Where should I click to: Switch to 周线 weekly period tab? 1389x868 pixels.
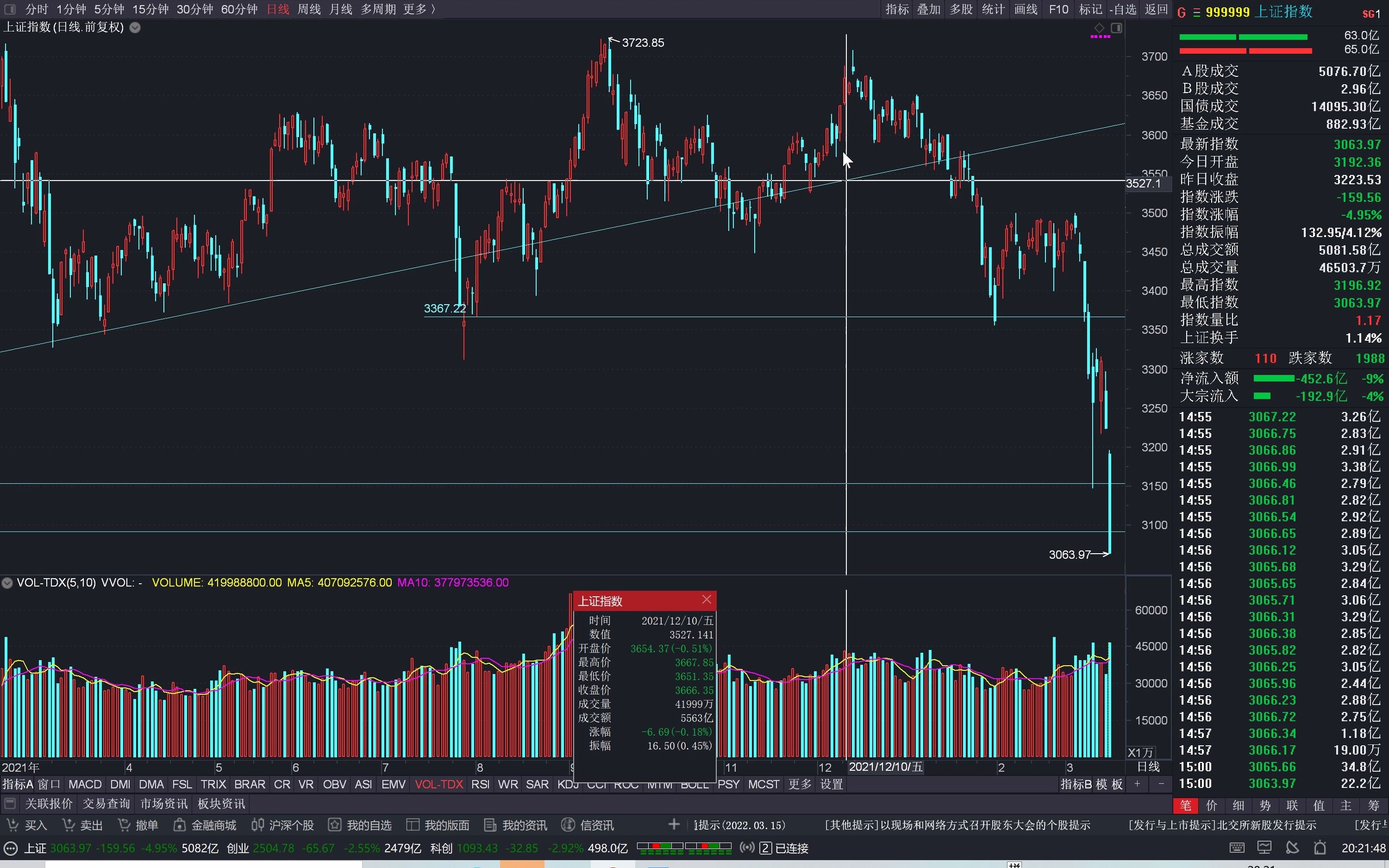click(309, 9)
